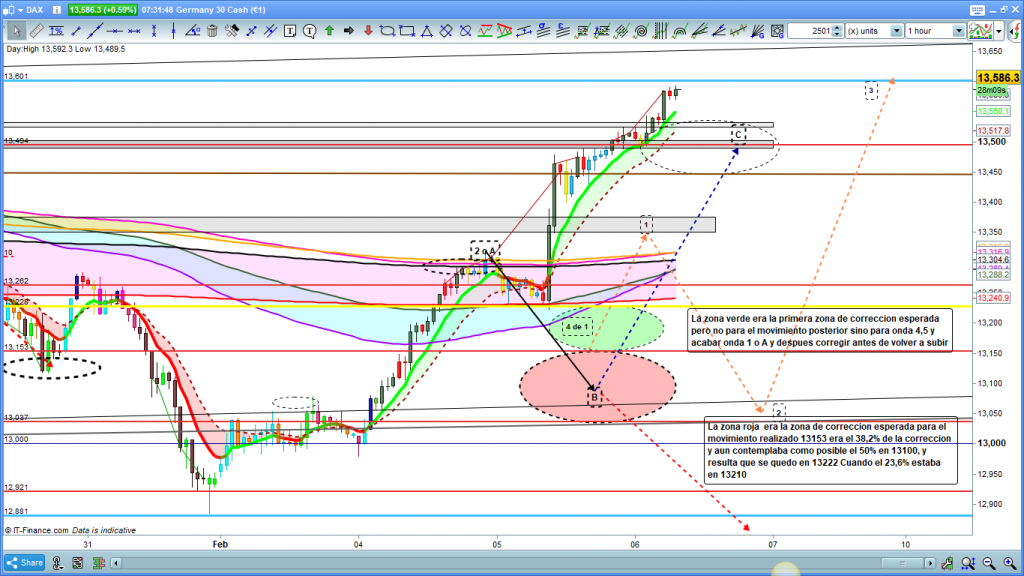1024x576 pixels.
Task: Click the trash can delete-objects icon
Action: coord(212,31)
